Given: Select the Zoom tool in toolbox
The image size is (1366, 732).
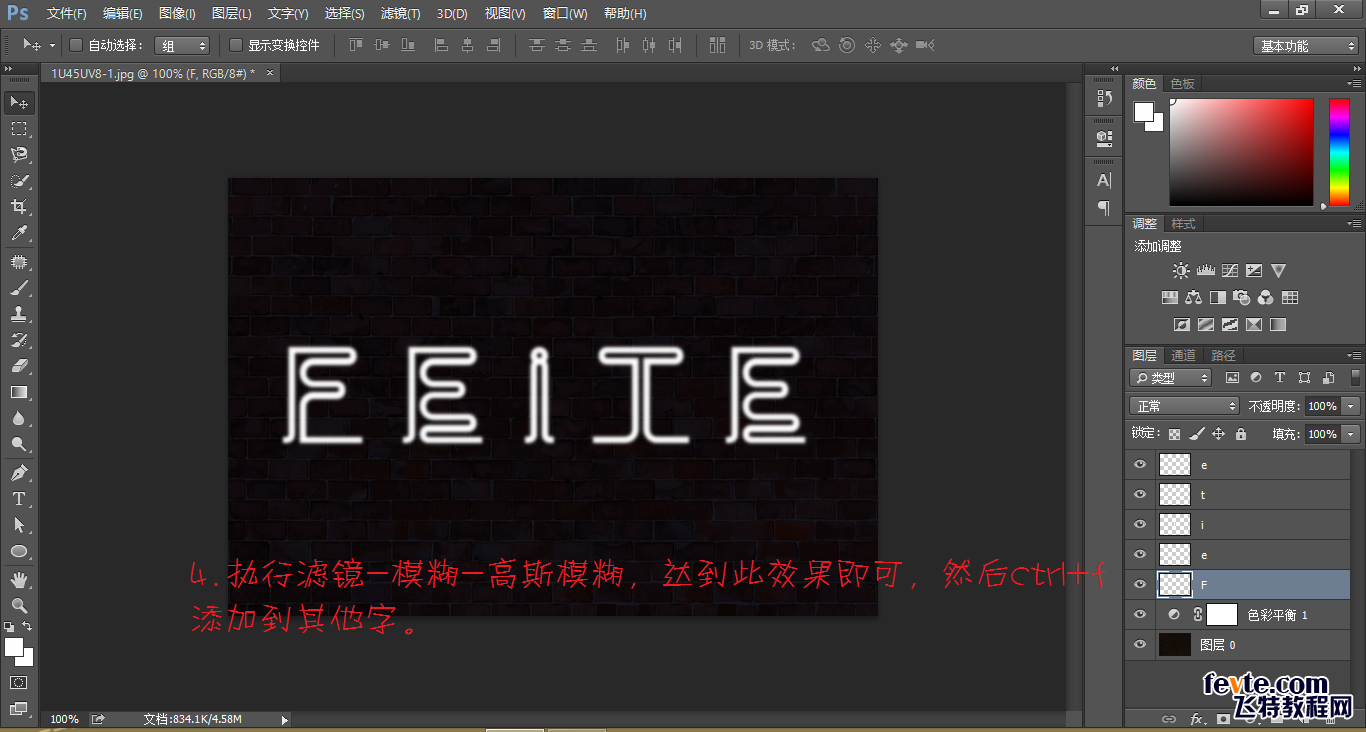Looking at the screenshot, I should [x=19, y=606].
